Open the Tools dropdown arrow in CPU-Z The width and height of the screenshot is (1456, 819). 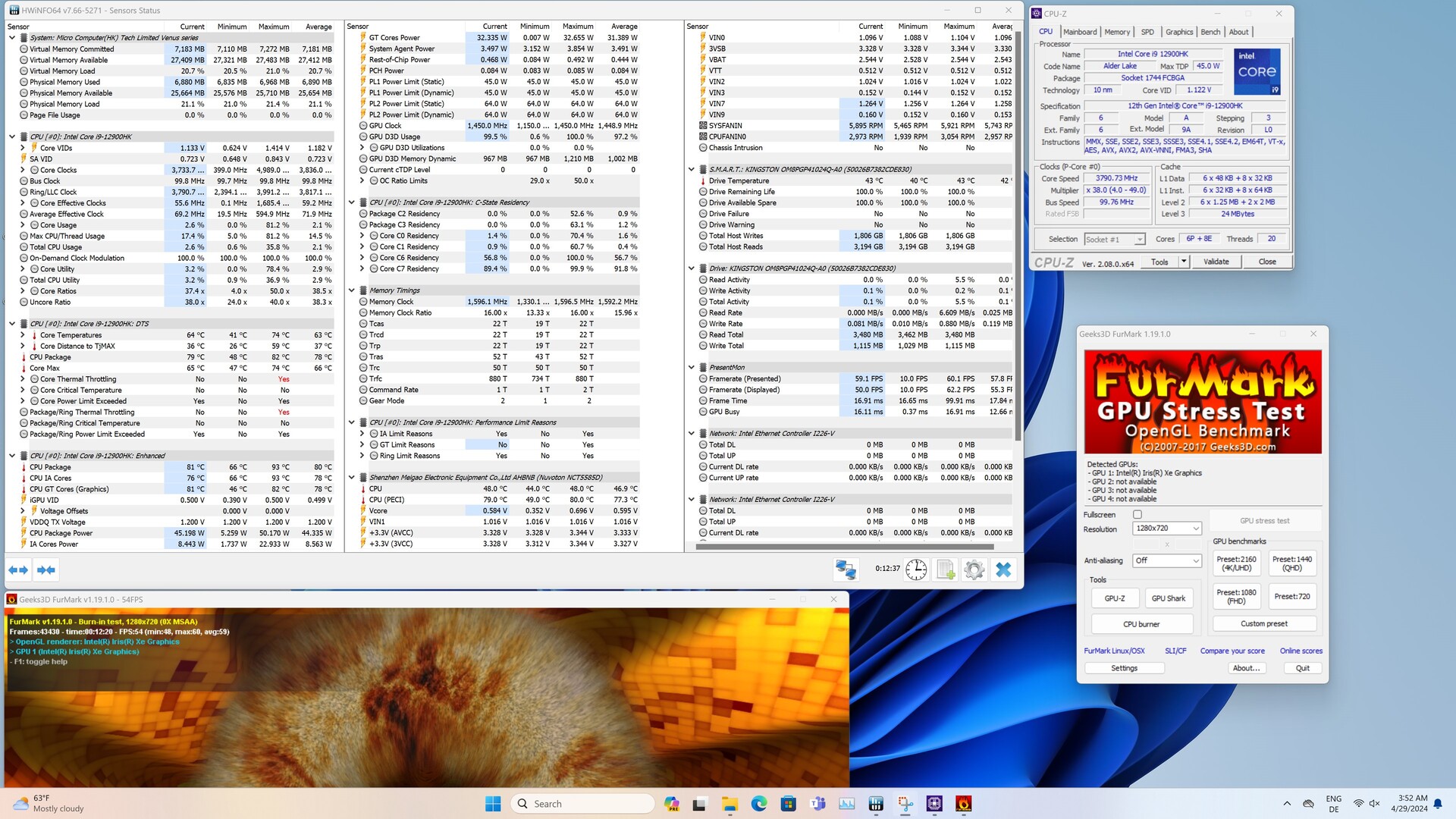point(1184,262)
